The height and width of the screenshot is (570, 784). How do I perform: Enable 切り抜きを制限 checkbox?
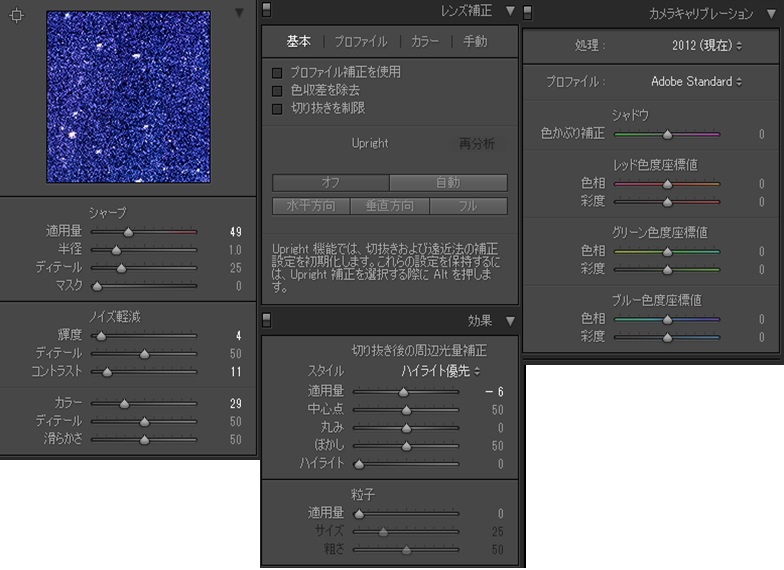[x=277, y=109]
